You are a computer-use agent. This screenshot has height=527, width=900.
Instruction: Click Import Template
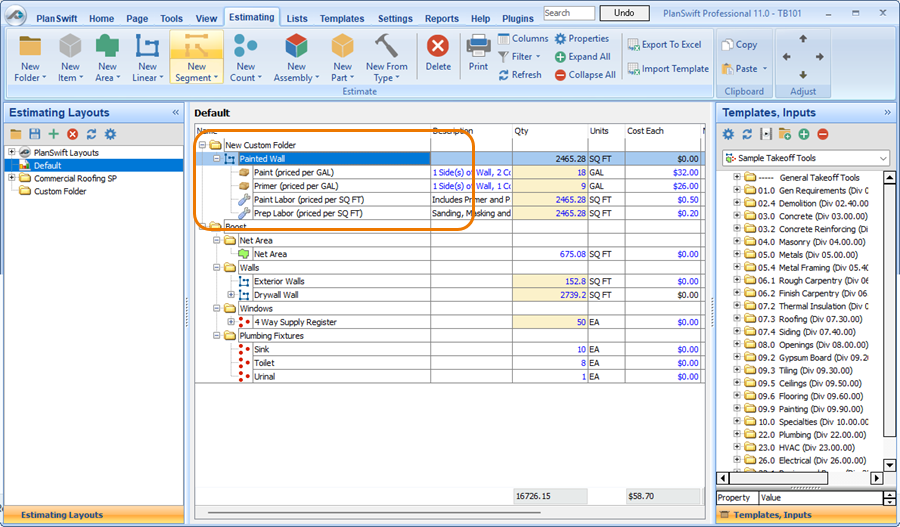pos(668,68)
